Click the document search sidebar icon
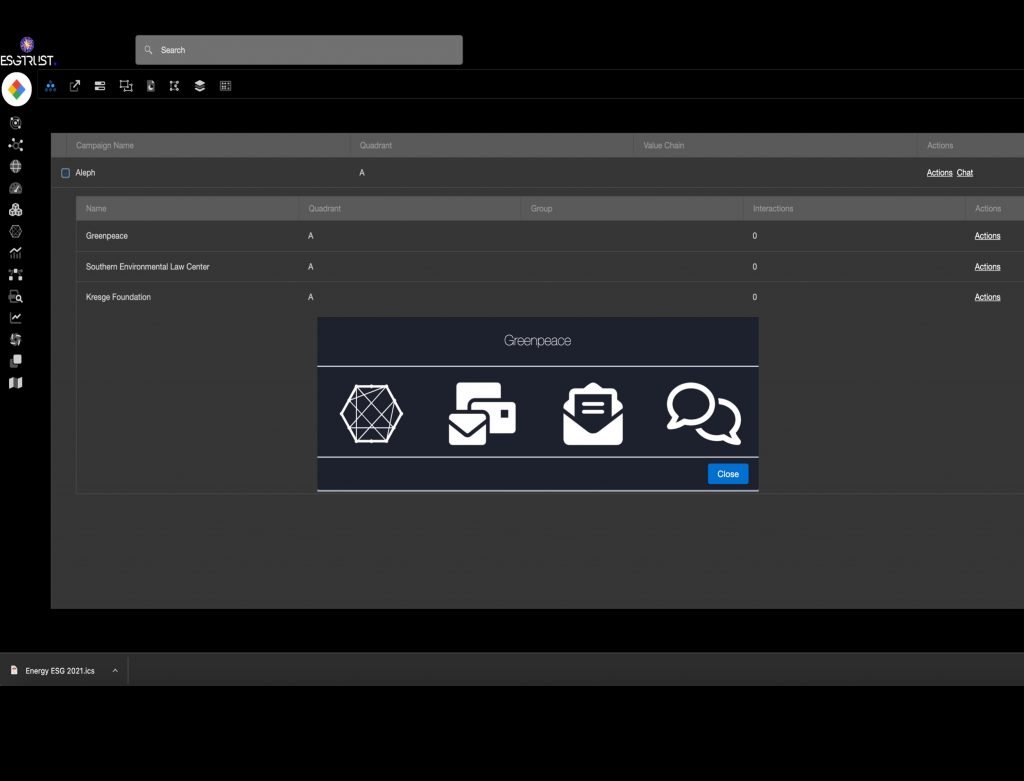 click(16, 297)
